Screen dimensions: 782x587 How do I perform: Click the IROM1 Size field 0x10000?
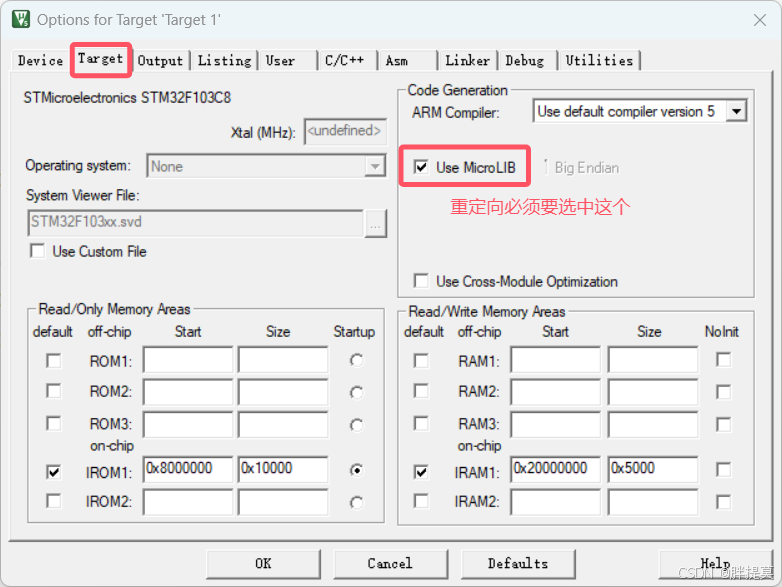click(x=283, y=469)
